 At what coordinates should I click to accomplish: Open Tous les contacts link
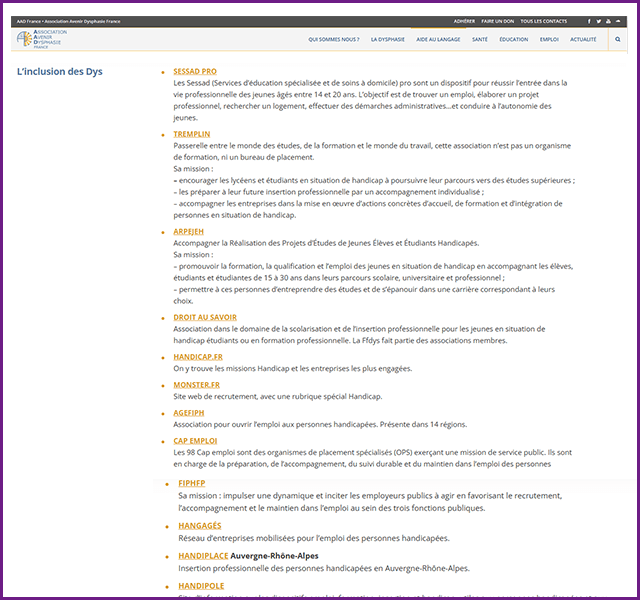click(x=544, y=21)
